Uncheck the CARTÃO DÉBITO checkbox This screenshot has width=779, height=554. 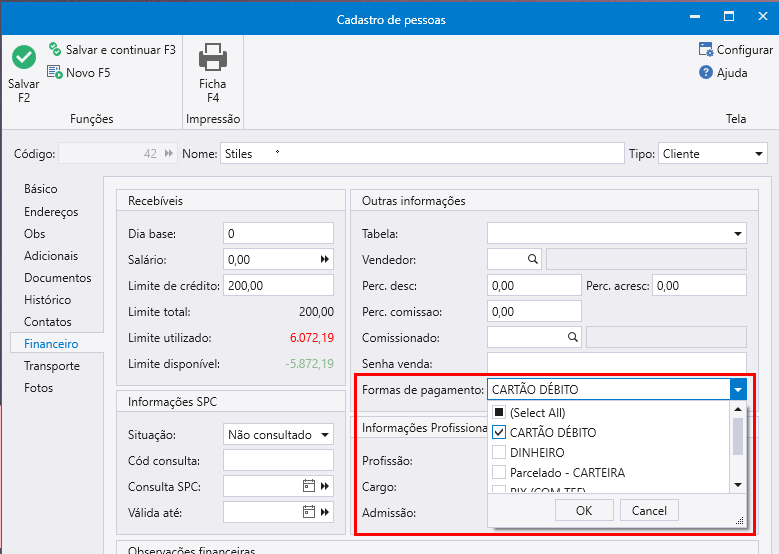pos(499,433)
